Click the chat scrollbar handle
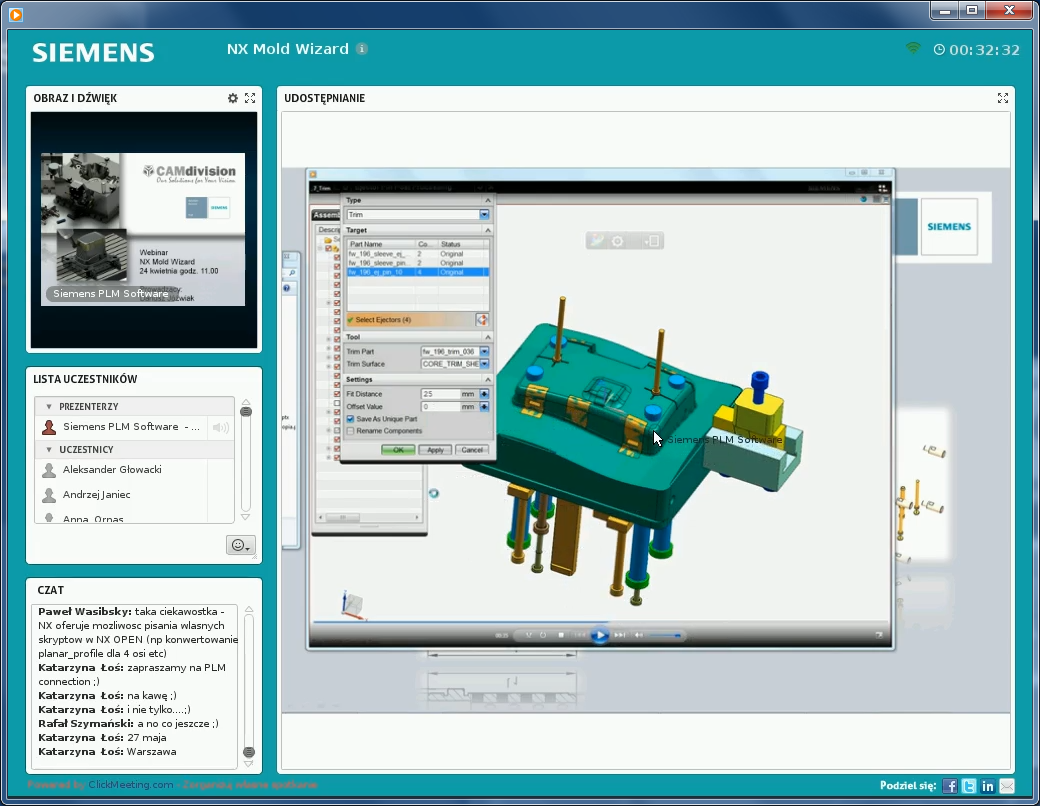 [249, 752]
